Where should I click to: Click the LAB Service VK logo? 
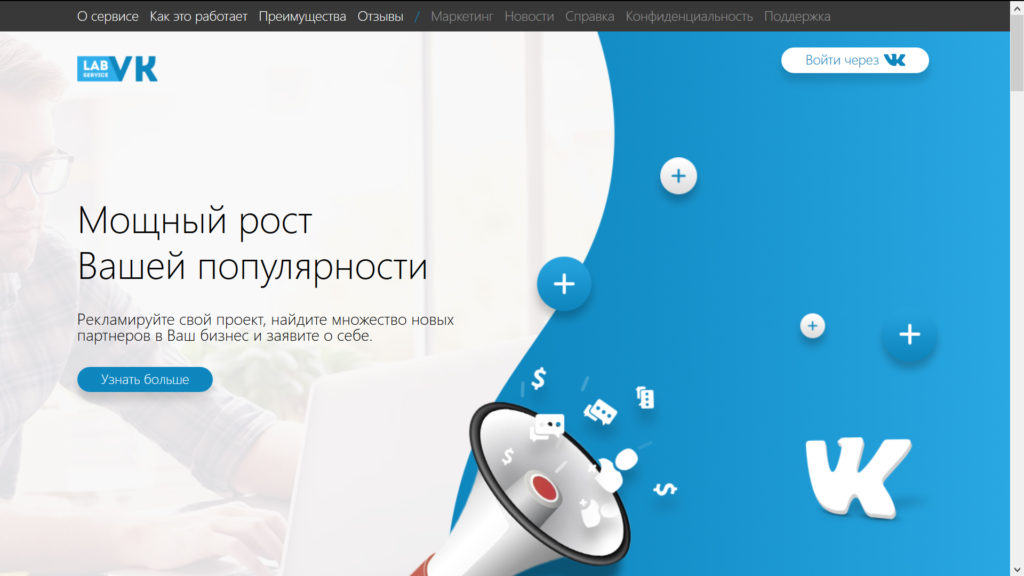pyautogui.click(x=117, y=69)
